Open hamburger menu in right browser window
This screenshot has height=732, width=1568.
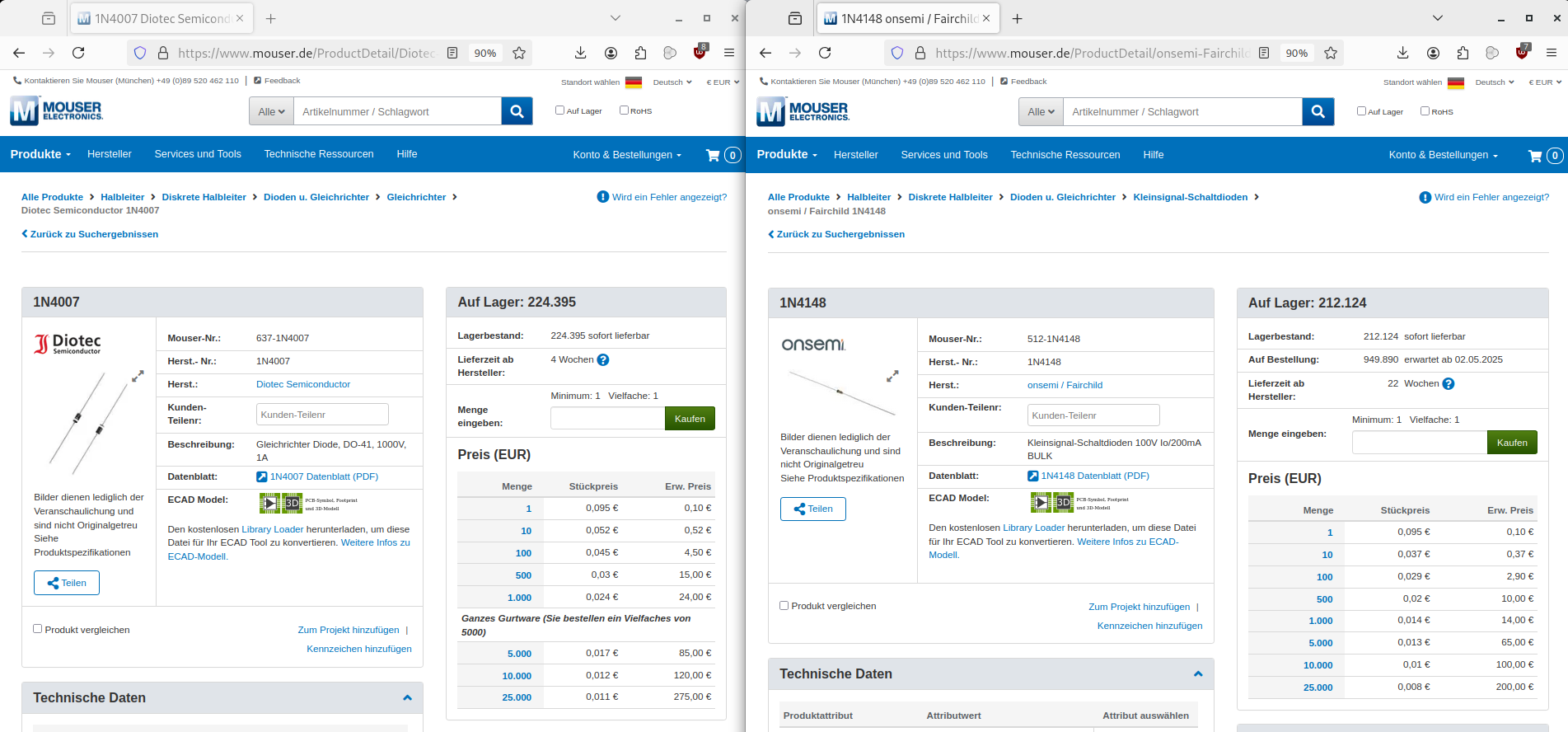point(1552,53)
